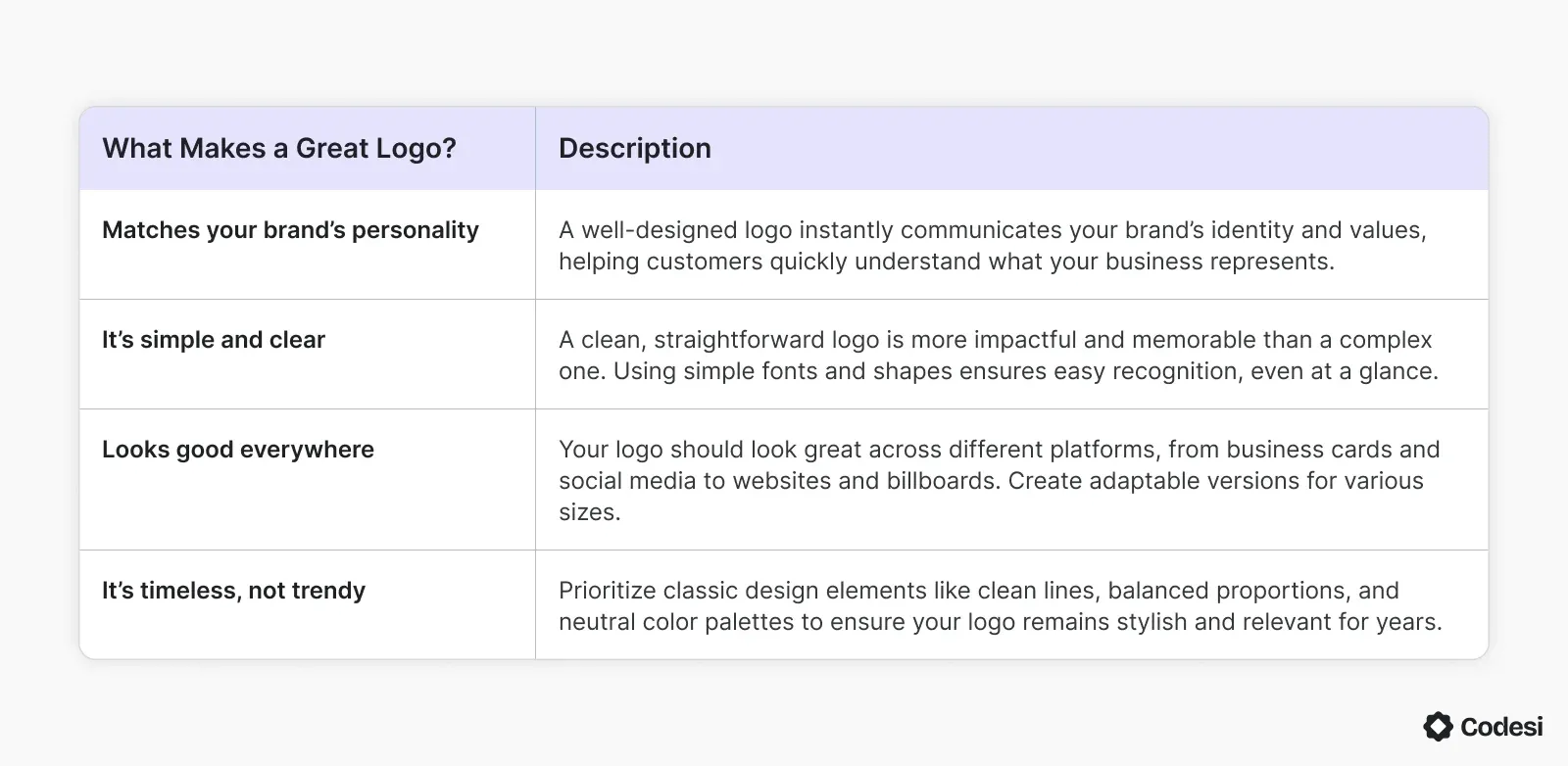Image resolution: width=1568 pixels, height=766 pixels.
Task: Click the description about different platforms
Action: (1000, 481)
